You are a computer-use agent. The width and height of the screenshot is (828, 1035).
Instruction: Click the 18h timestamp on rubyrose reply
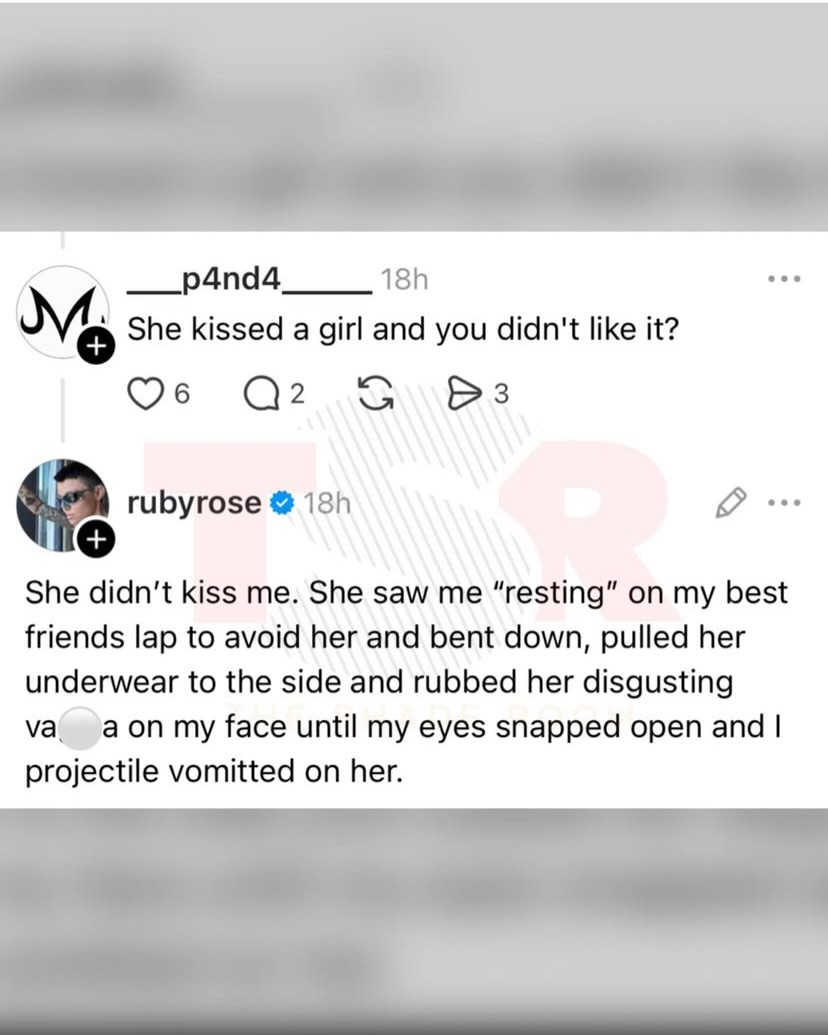point(327,504)
